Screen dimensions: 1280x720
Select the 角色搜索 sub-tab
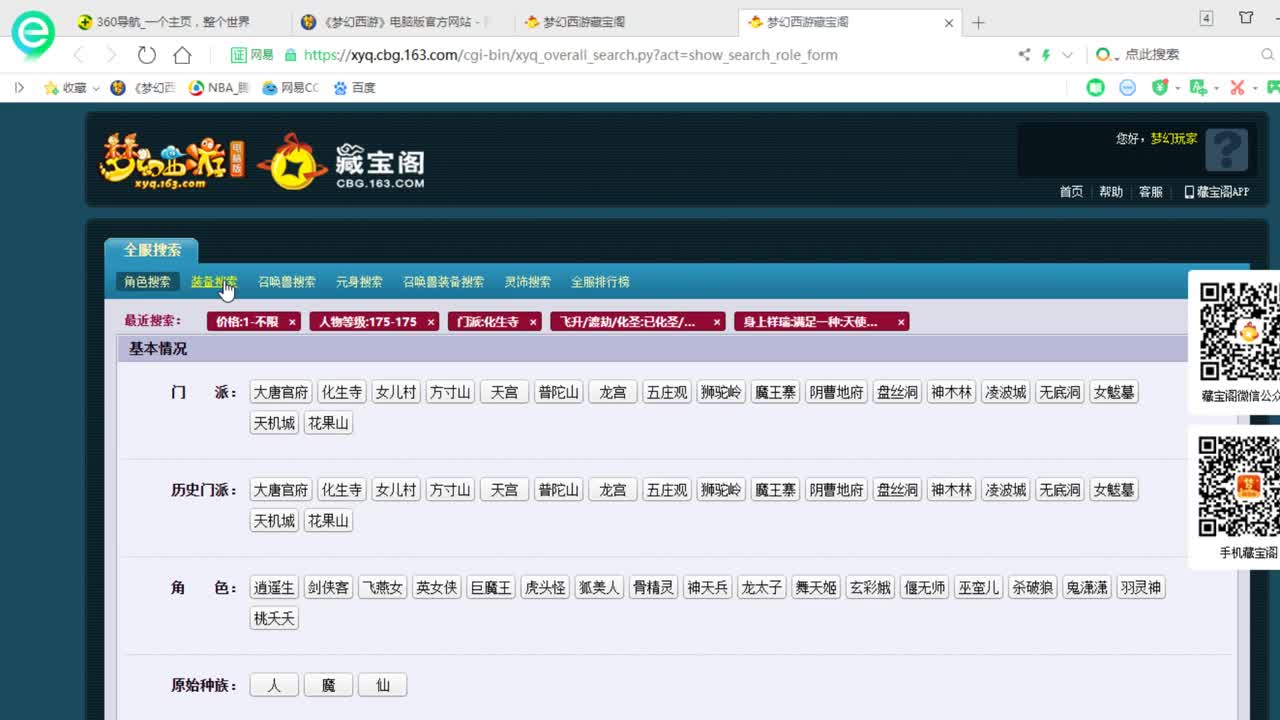coord(147,282)
